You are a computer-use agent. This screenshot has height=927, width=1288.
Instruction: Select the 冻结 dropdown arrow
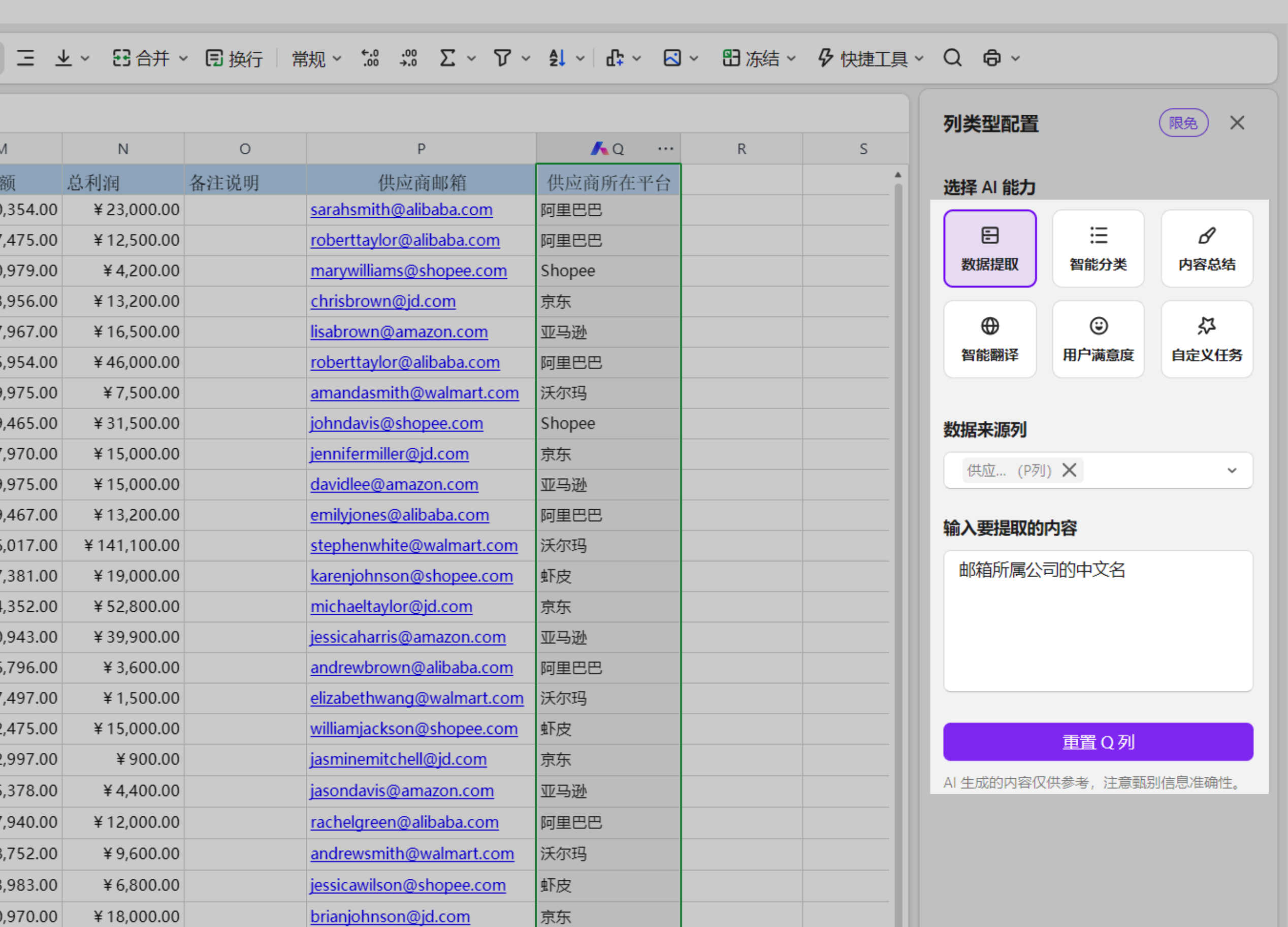tap(791, 58)
